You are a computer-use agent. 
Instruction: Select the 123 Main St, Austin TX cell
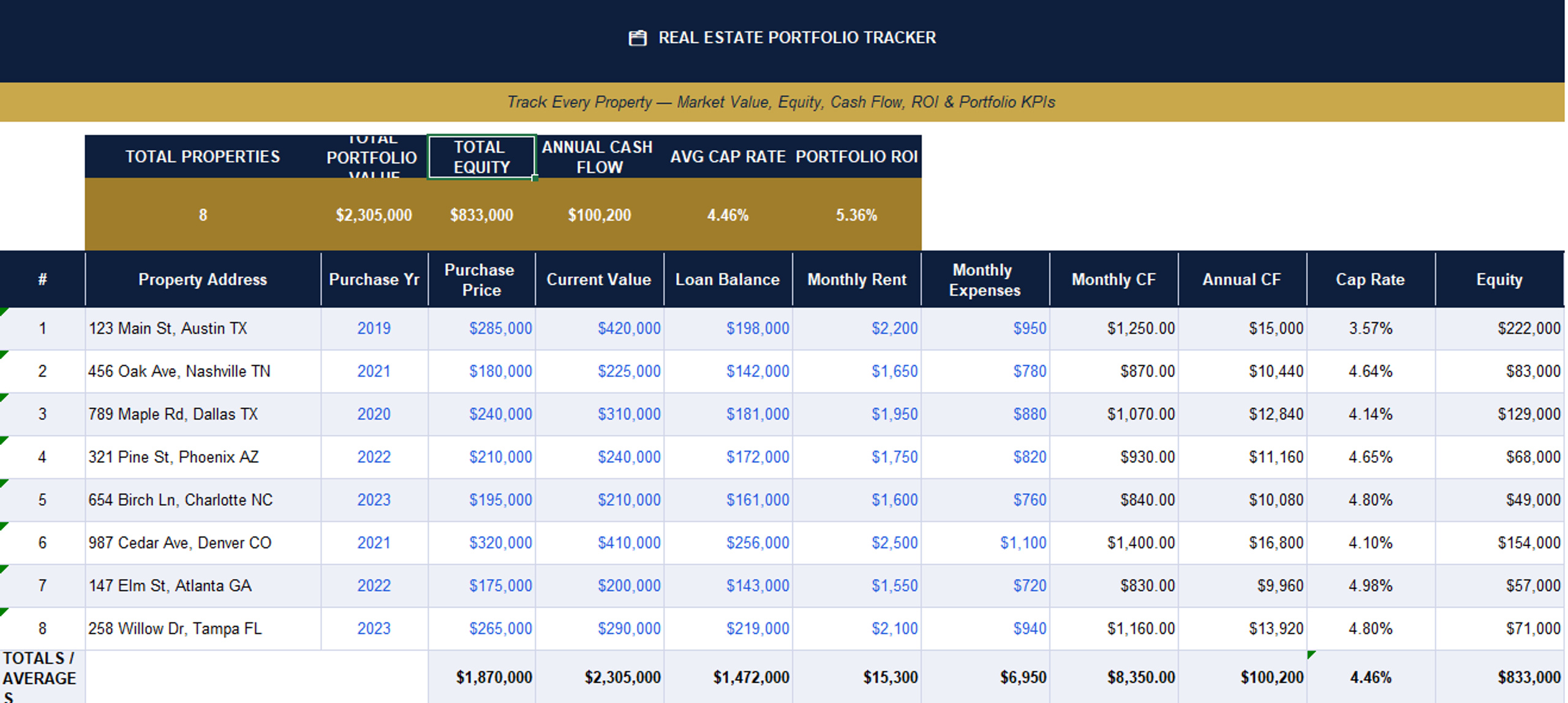click(x=203, y=329)
